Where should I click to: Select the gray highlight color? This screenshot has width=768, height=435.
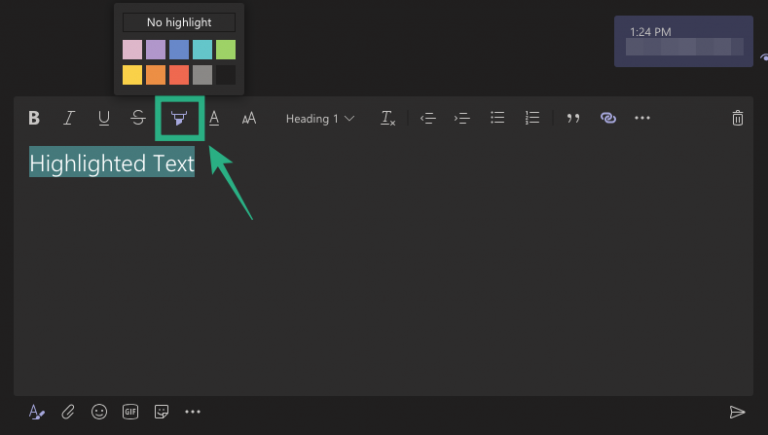coord(202,75)
